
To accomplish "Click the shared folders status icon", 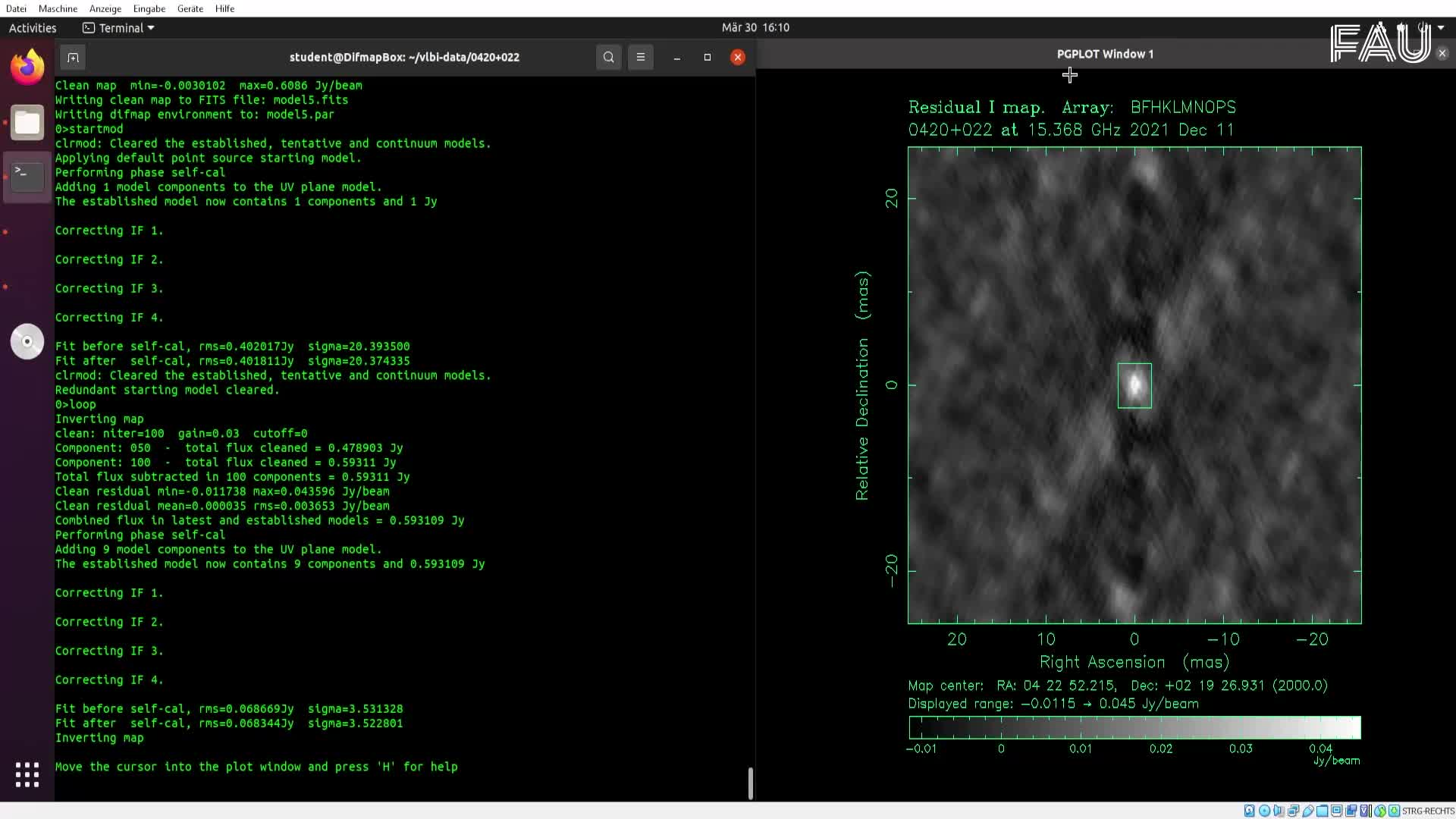I will [1323, 811].
